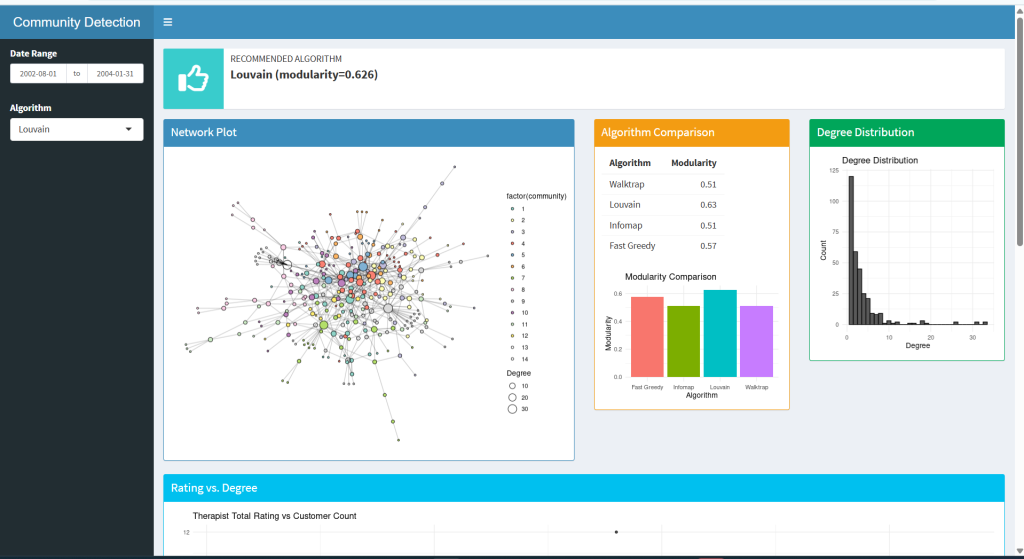
Task: Click the Network Plot panel header
Action: [368, 132]
